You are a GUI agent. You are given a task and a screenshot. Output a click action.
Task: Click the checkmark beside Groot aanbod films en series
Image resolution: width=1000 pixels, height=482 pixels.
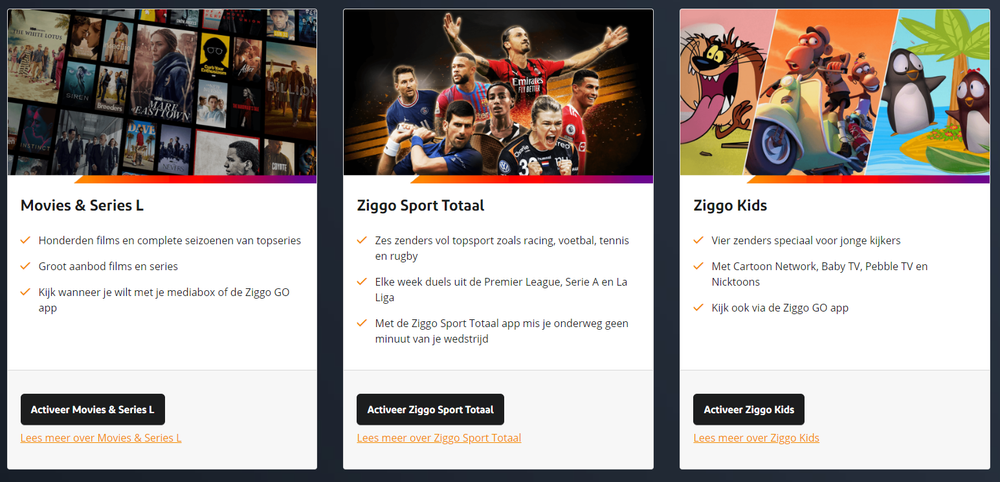(x=26, y=266)
